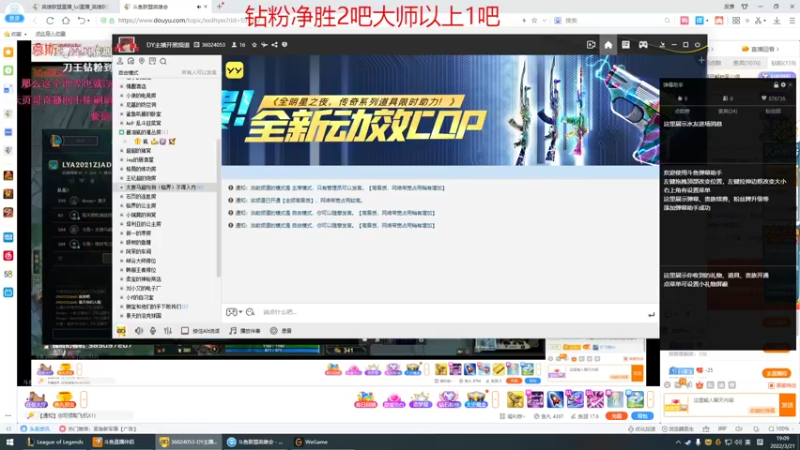
Task: Open WeGame from the taskbar
Action: [x=311, y=442]
